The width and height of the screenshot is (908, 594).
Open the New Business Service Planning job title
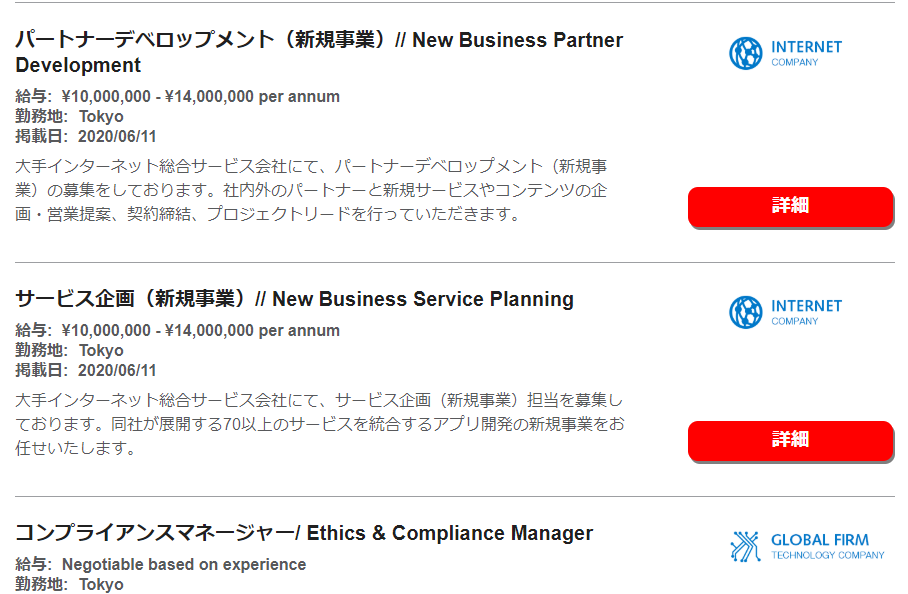pyautogui.click(x=294, y=299)
